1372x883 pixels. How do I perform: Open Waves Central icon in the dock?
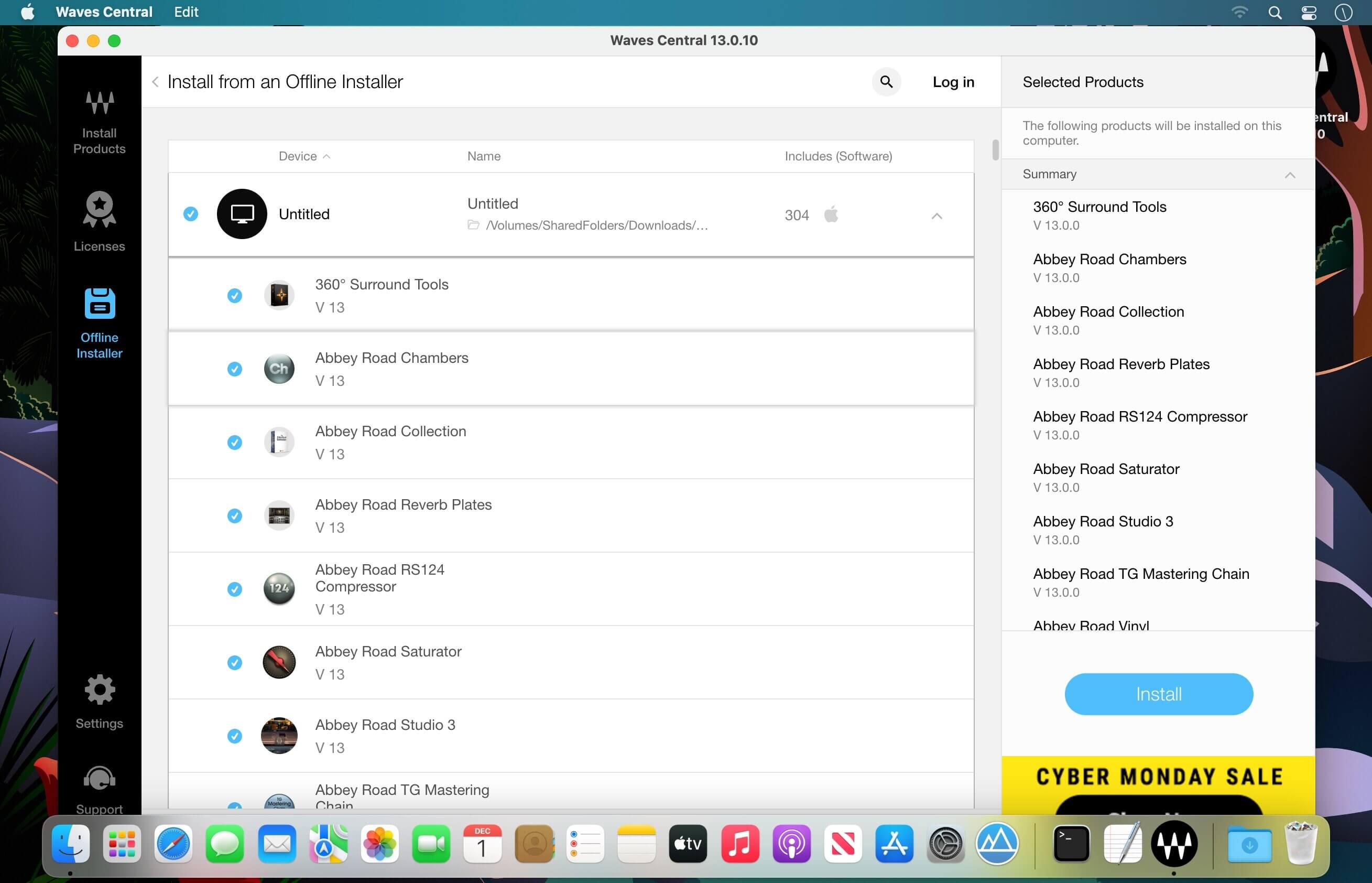1174,844
